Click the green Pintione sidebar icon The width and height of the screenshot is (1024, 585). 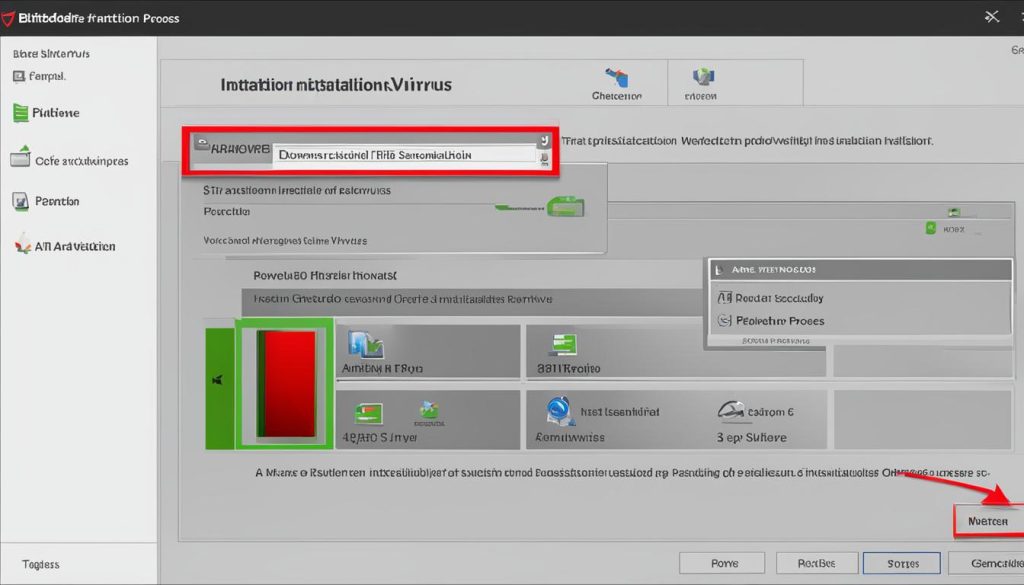point(20,113)
